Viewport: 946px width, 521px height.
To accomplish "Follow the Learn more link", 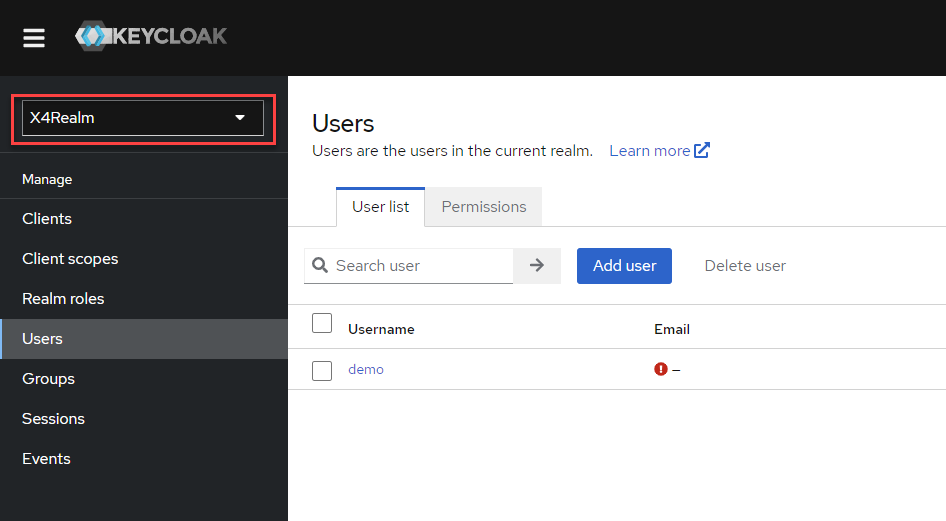I will 649,151.
